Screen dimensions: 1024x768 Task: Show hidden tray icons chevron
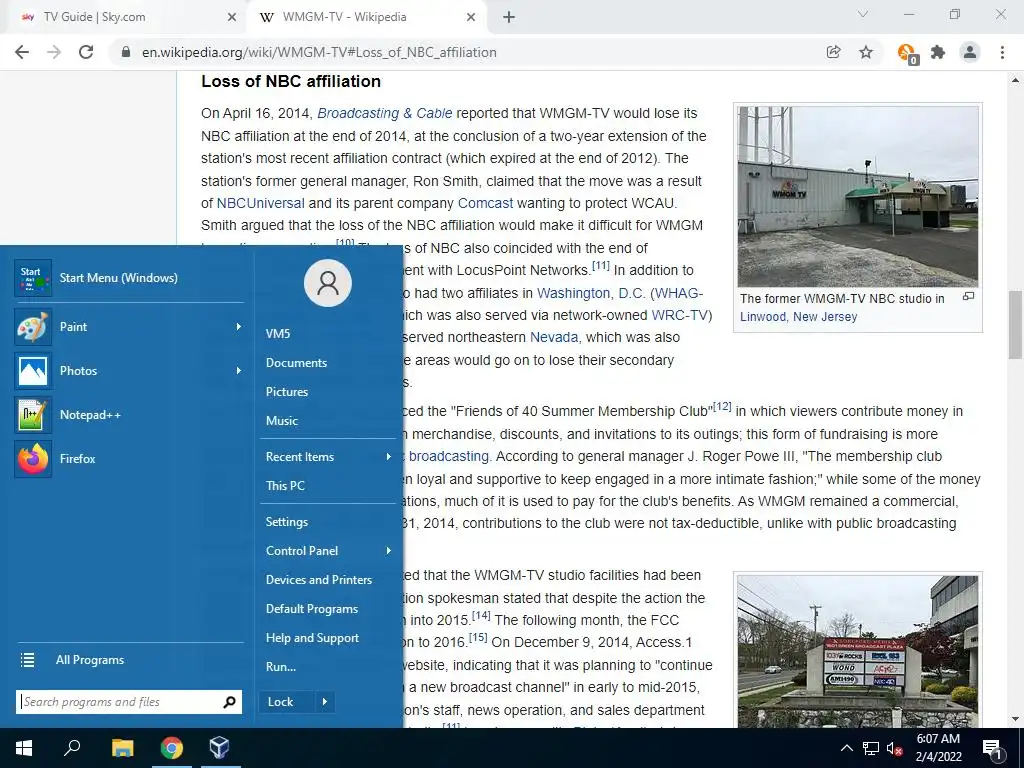[x=846, y=748]
